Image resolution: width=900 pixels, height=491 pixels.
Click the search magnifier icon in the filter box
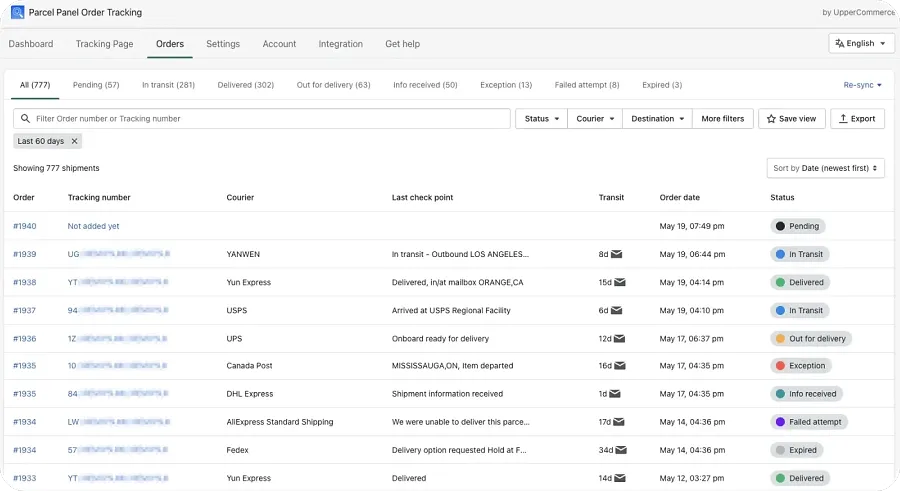click(x=25, y=118)
